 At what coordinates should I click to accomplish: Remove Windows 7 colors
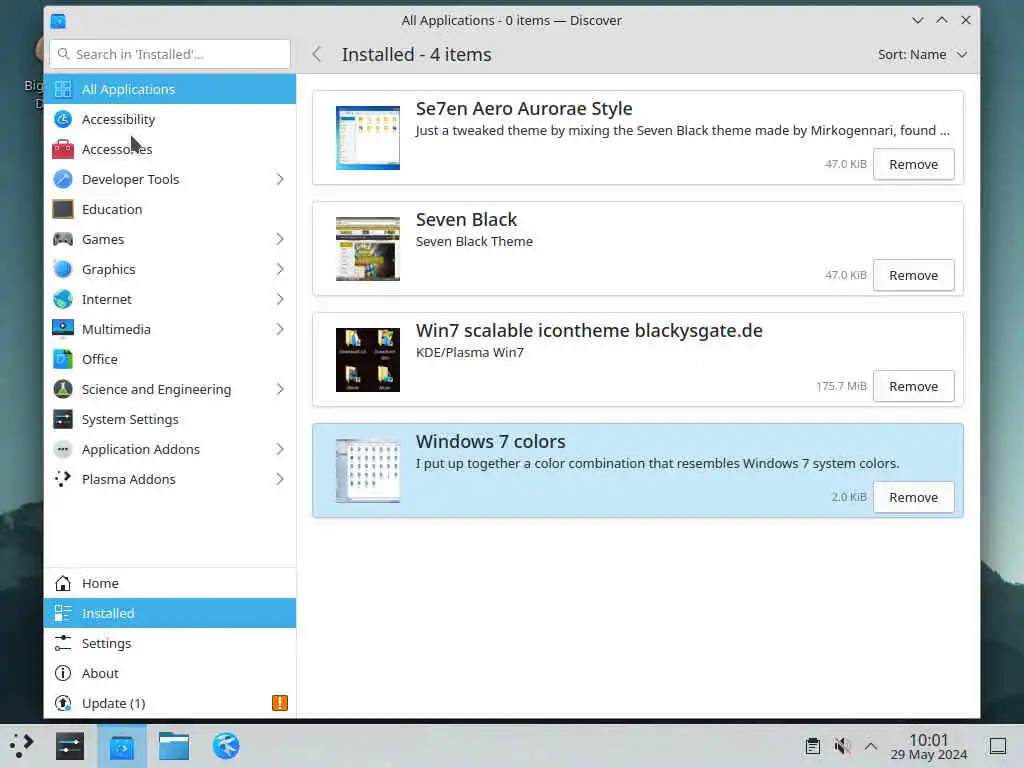[x=913, y=497]
